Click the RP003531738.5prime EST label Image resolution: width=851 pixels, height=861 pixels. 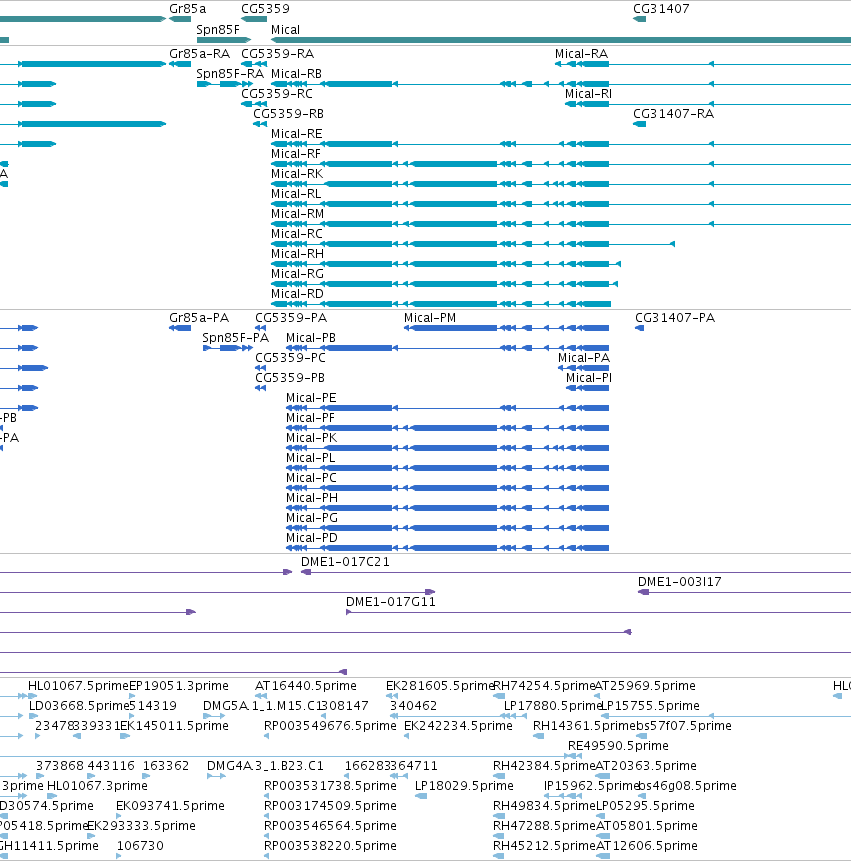pos(330,786)
